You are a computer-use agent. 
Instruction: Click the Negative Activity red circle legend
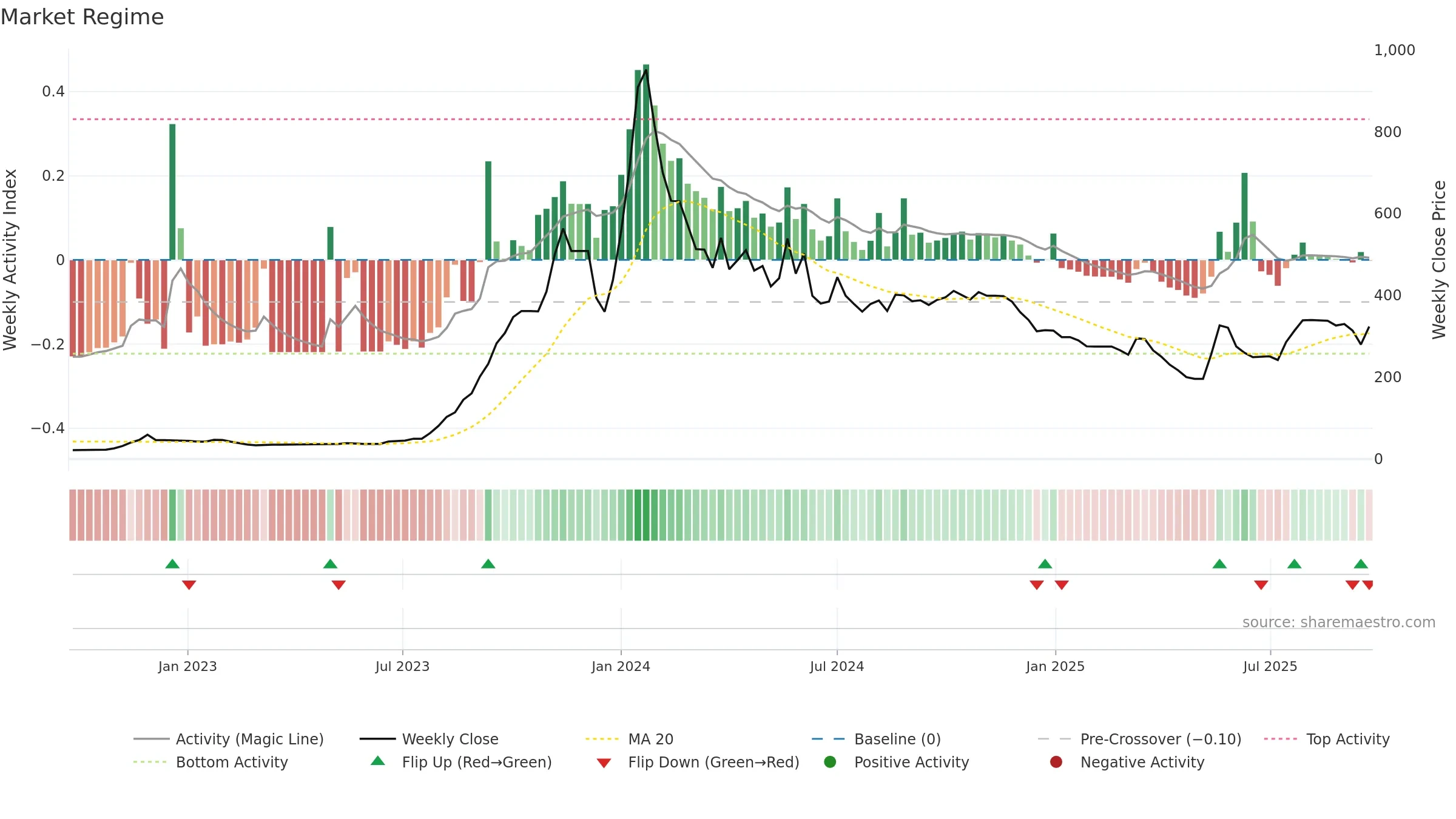click(1056, 762)
